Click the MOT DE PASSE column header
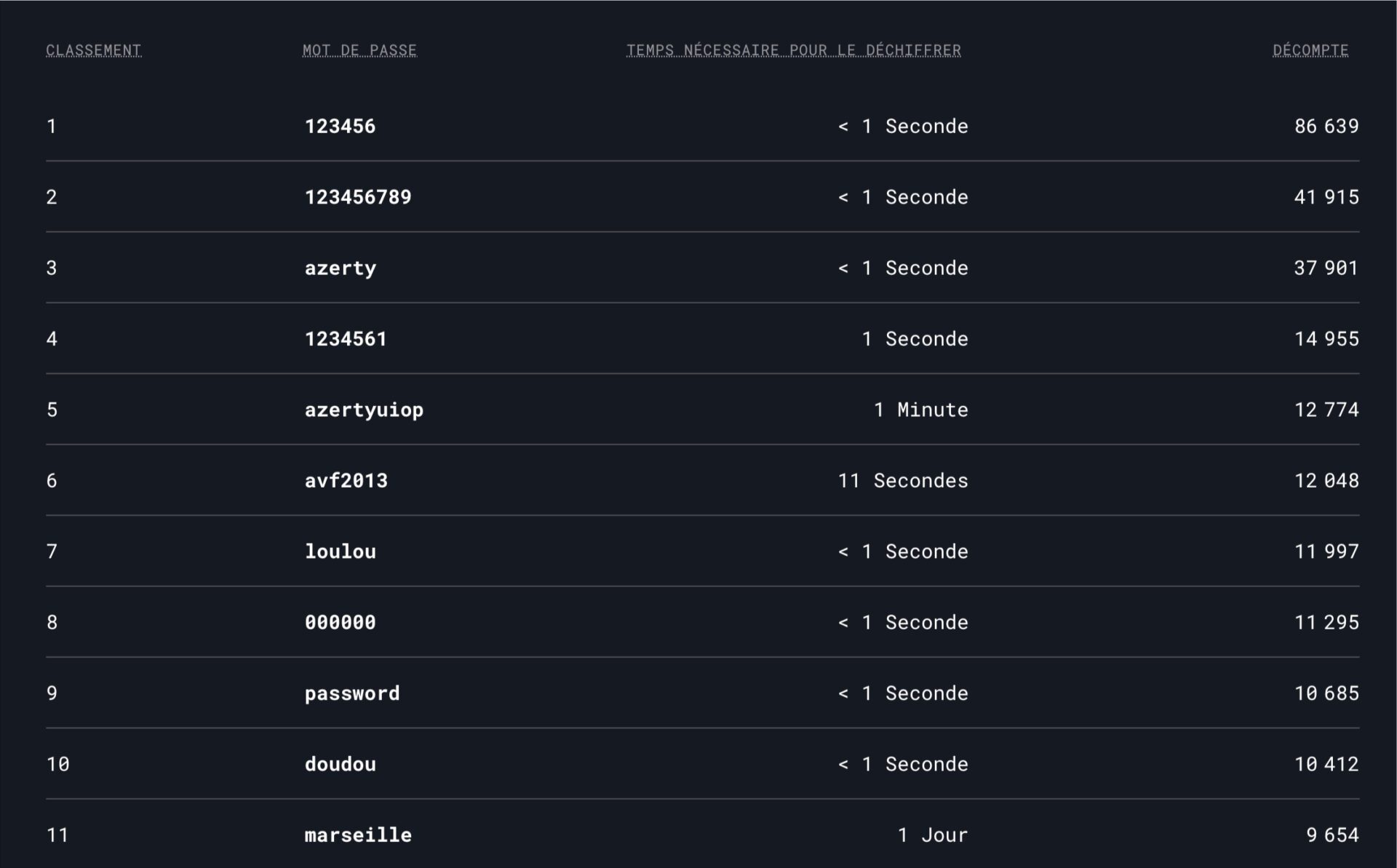Screen dimensions: 1397x868 click(x=359, y=50)
